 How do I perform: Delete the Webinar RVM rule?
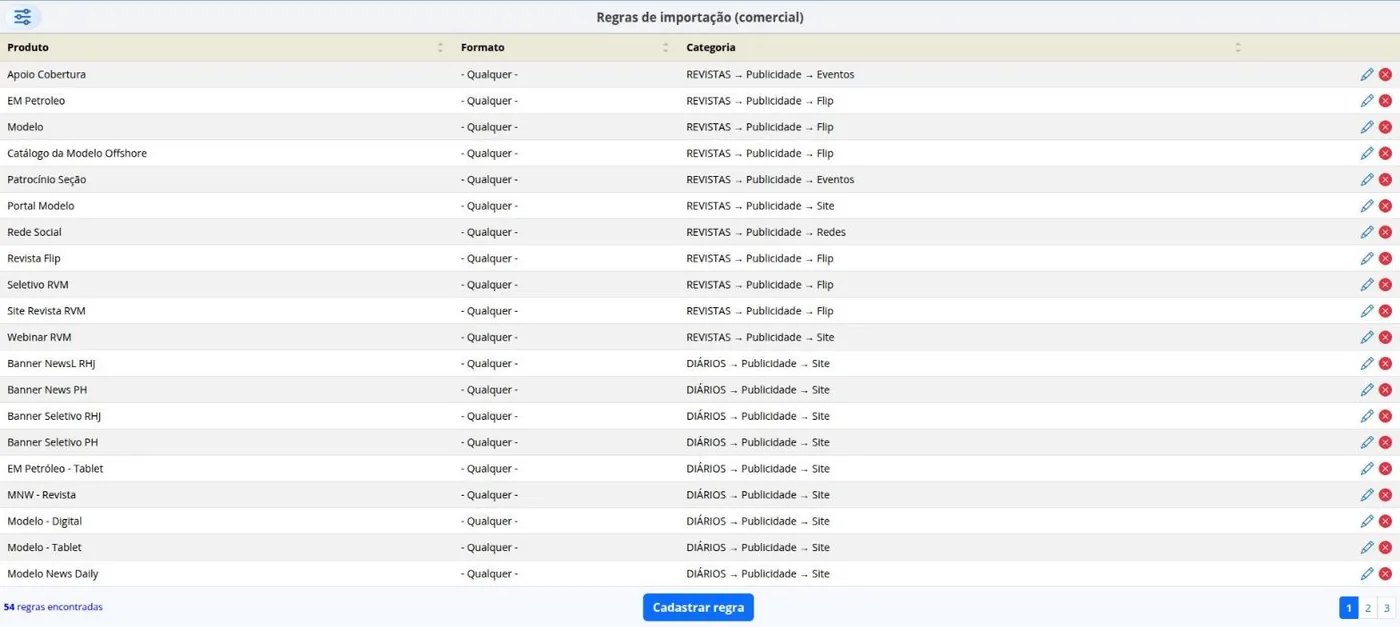click(1385, 337)
